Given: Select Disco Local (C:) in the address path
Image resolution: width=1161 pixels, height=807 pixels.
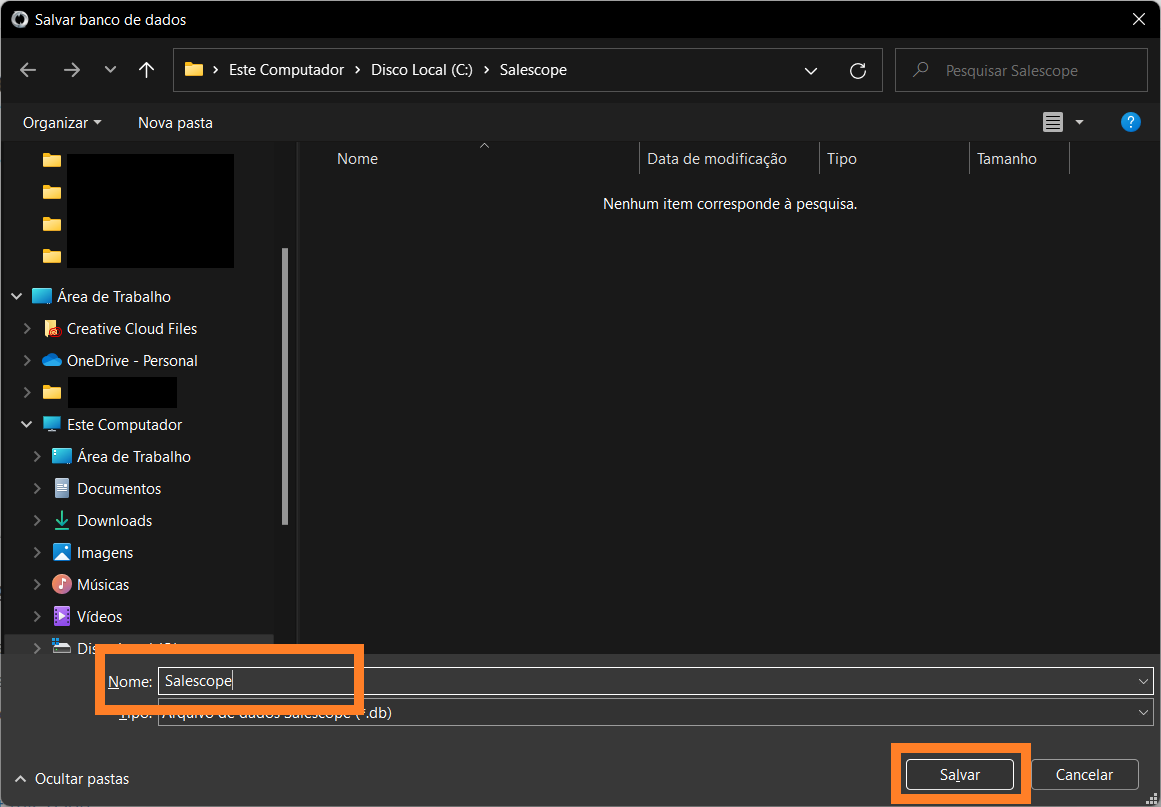Looking at the screenshot, I should tap(422, 70).
